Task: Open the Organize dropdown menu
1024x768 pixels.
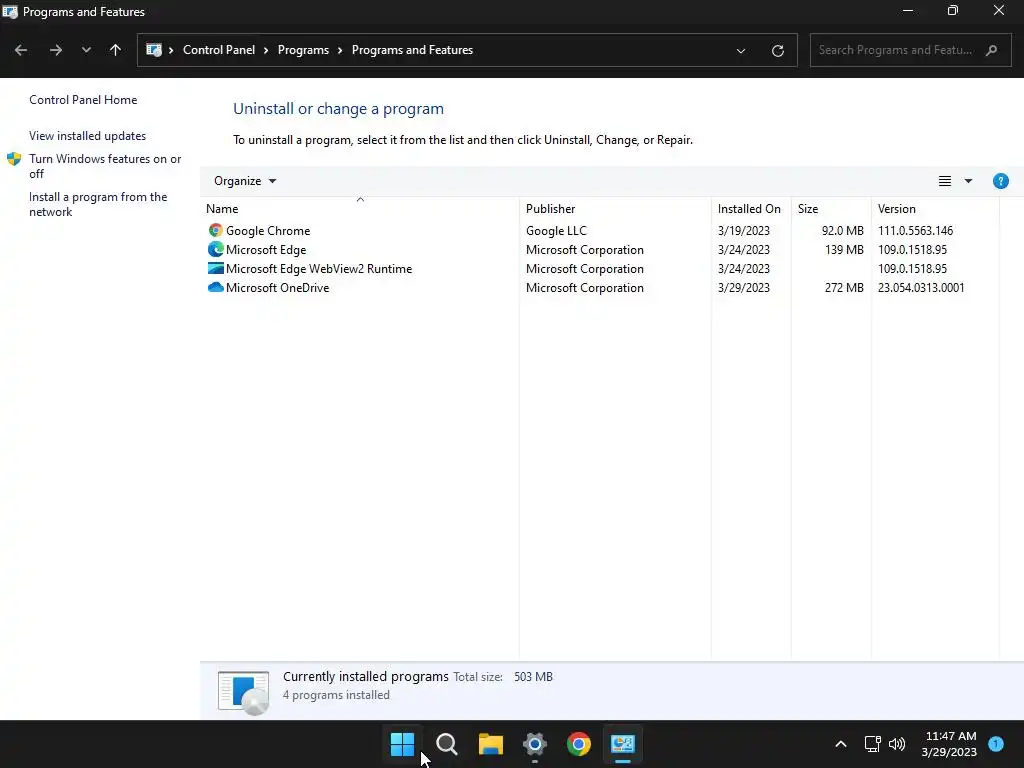Action: click(x=245, y=181)
